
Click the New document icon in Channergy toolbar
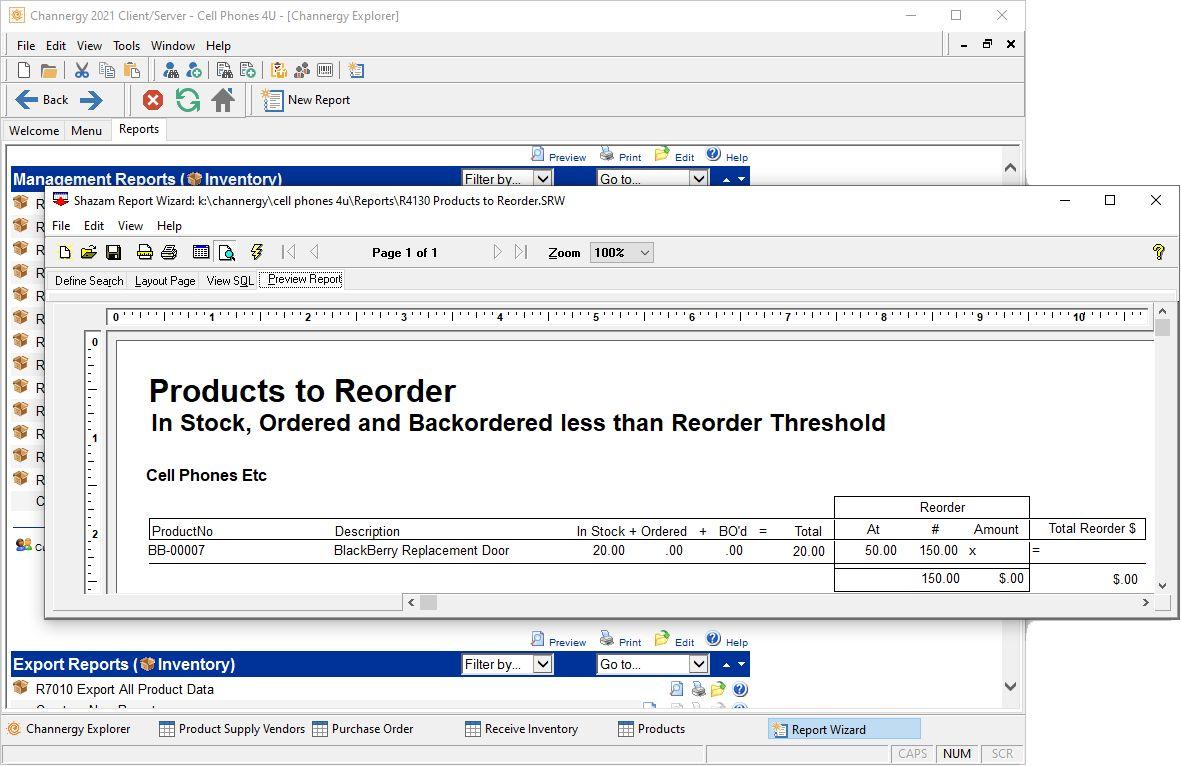pos(24,71)
